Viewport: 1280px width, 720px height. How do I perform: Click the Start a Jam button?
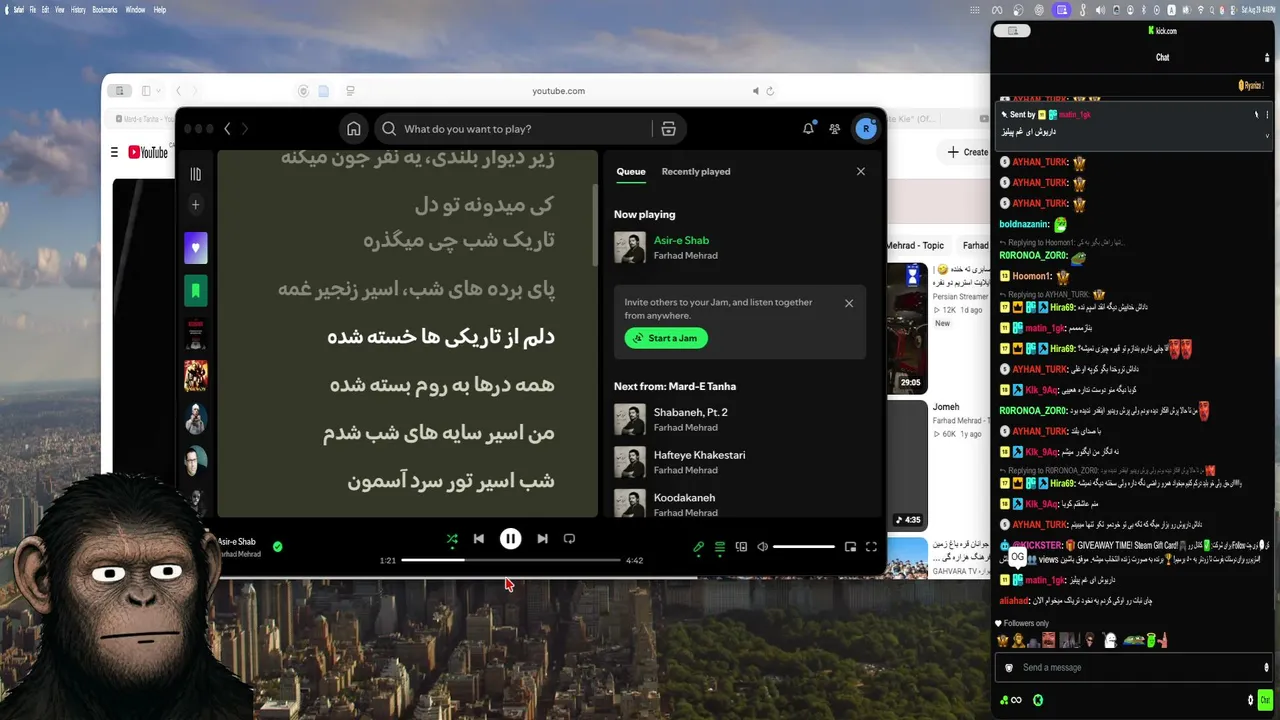[x=666, y=338]
